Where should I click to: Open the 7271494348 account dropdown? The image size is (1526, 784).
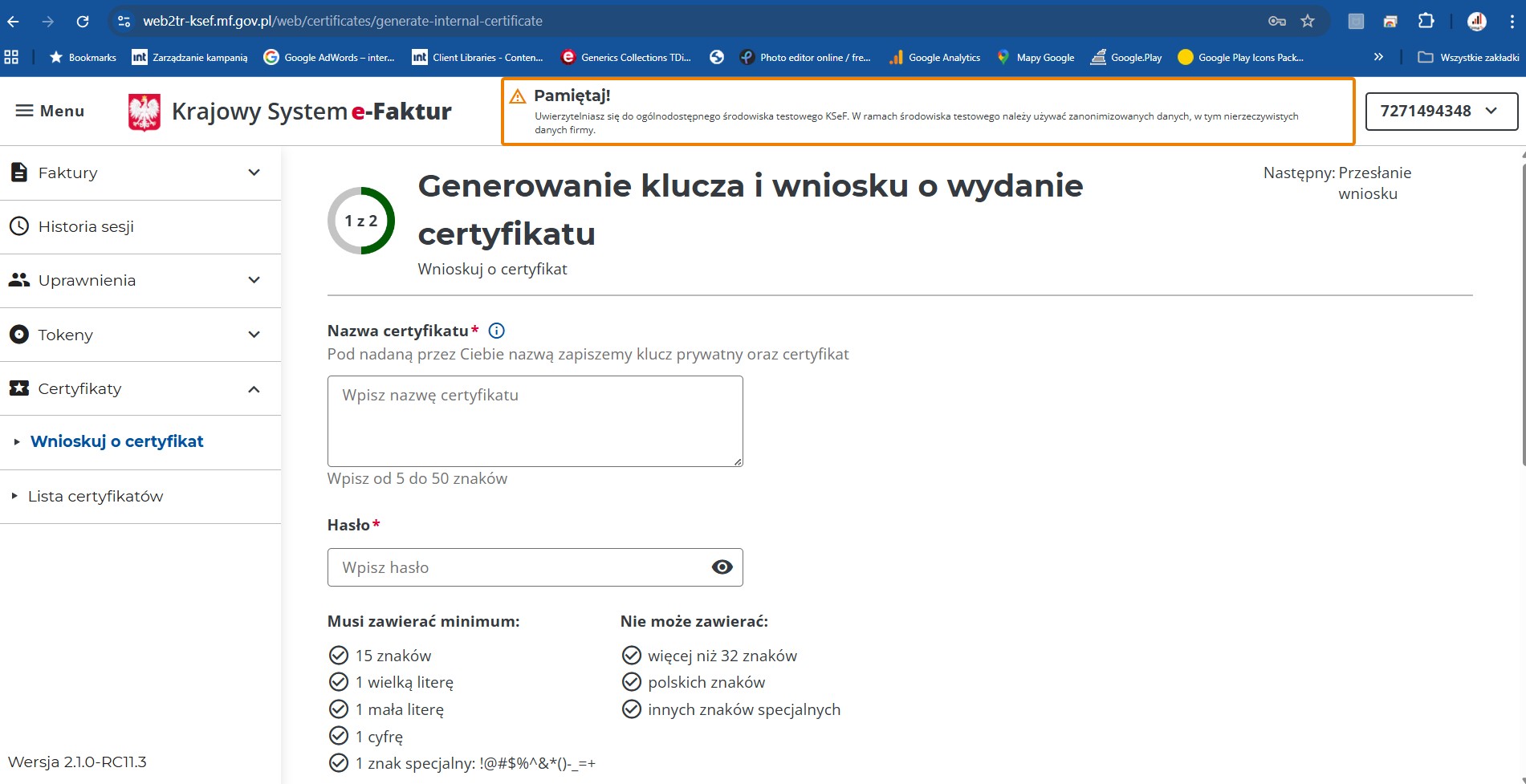(x=1441, y=112)
